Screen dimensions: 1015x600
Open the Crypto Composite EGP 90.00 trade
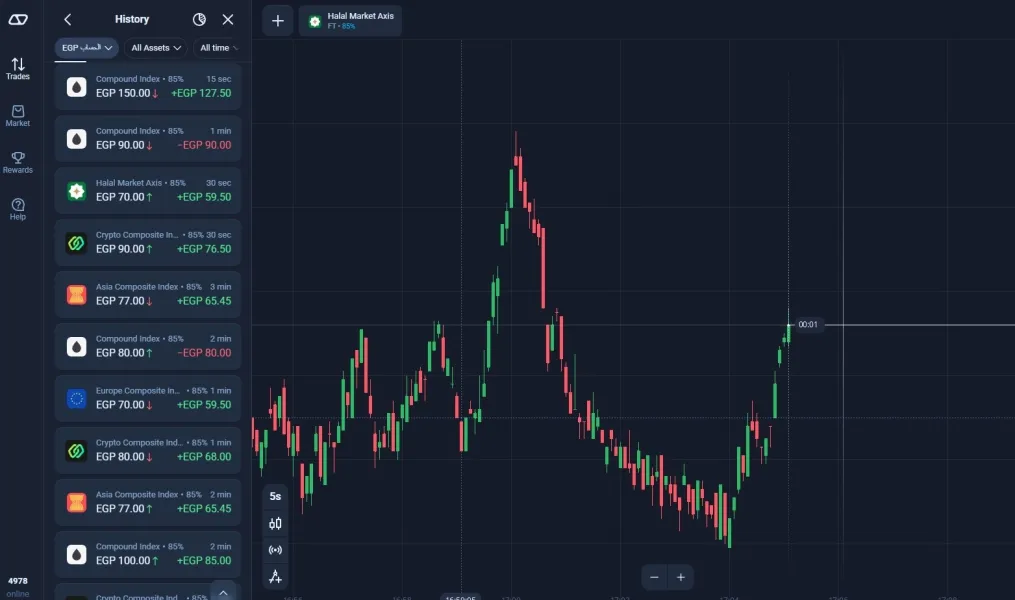pos(148,242)
